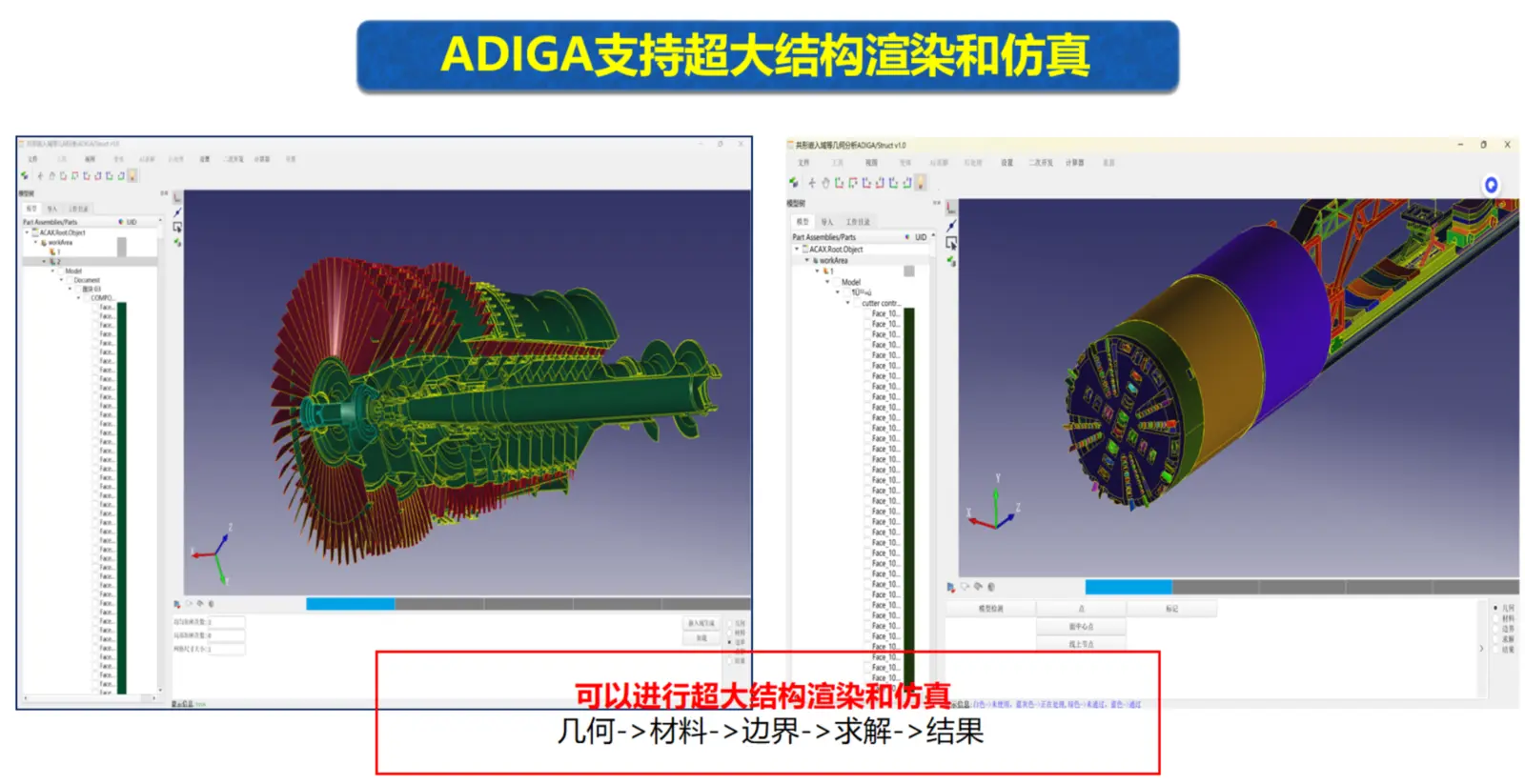Tick the Model checkbox in tunnel-machine tree

coord(836,282)
